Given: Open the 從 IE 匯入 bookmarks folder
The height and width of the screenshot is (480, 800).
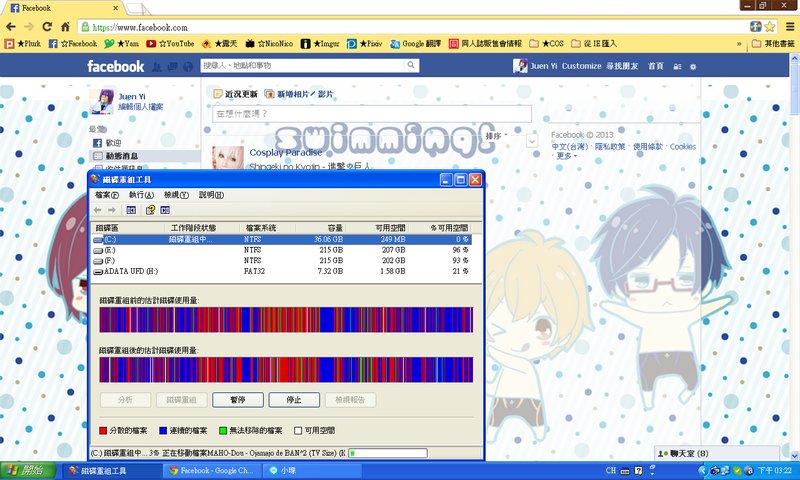Looking at the screenshot, I should point(594,44).
